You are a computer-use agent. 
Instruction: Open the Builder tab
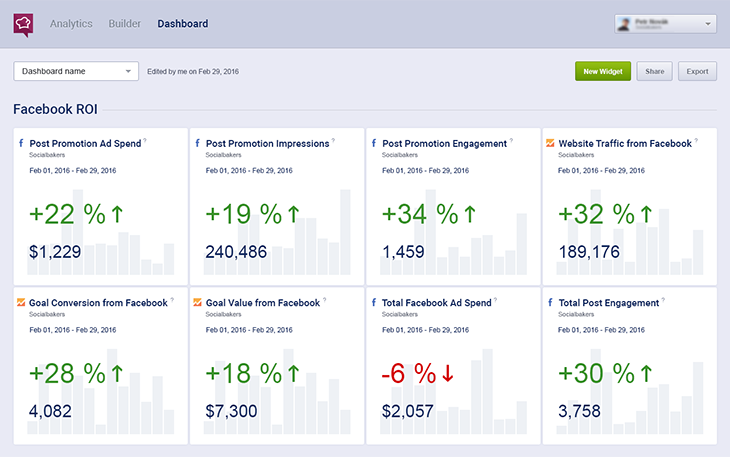[x=125, y=23]
